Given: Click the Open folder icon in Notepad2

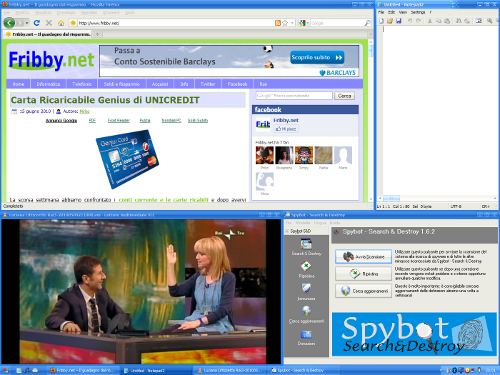Looking at the screenshot, I should tap(390, 21).
